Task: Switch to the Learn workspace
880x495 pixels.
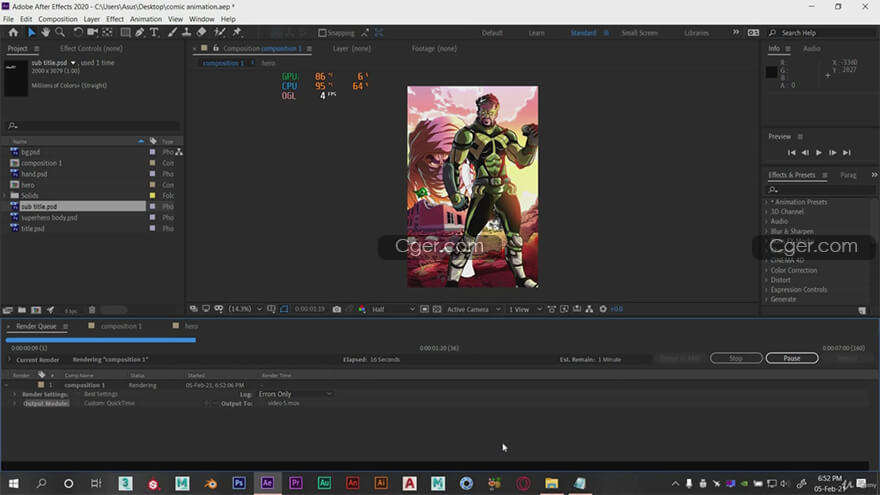Action: (537, 33)
